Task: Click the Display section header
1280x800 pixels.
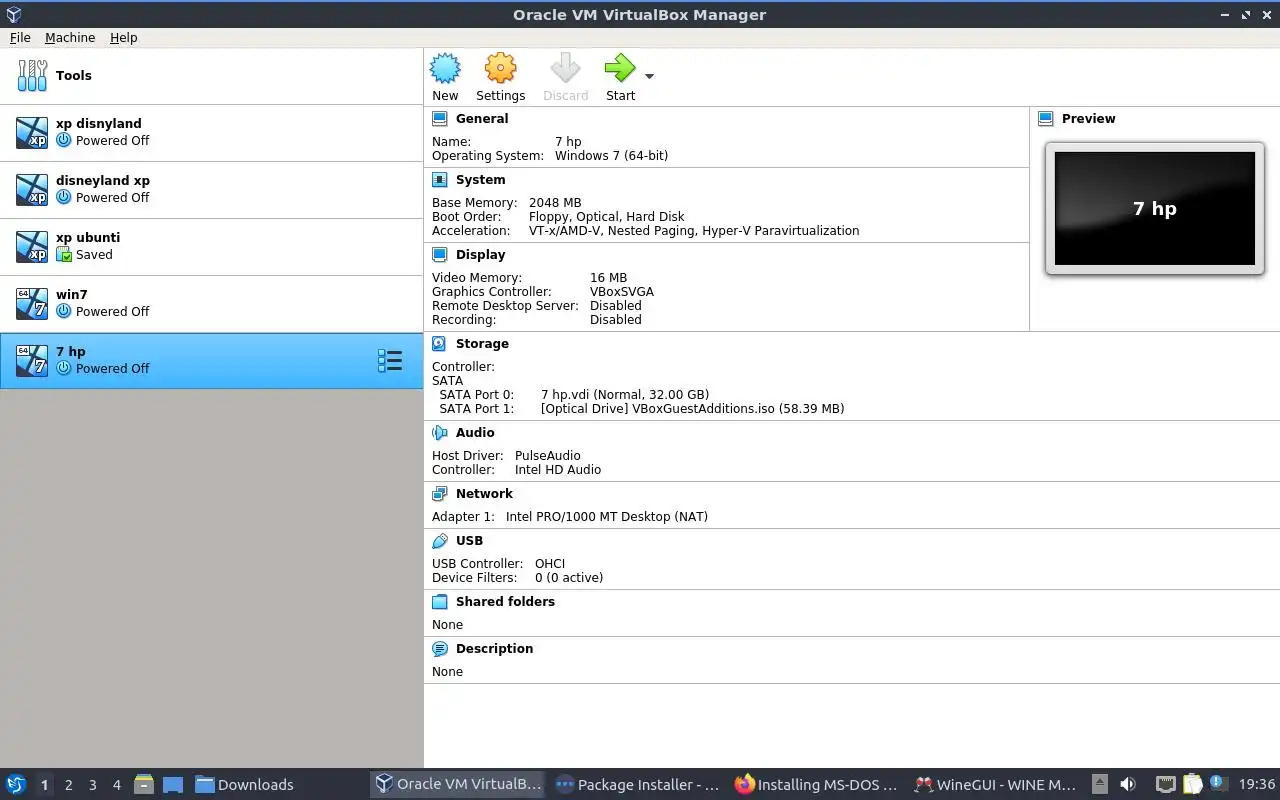Action: [480, 254]
